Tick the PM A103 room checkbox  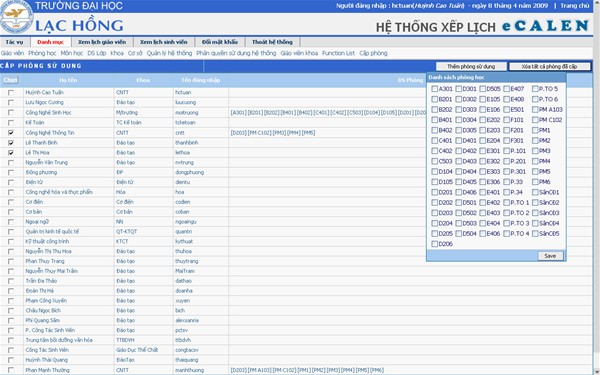click(535, 109)
